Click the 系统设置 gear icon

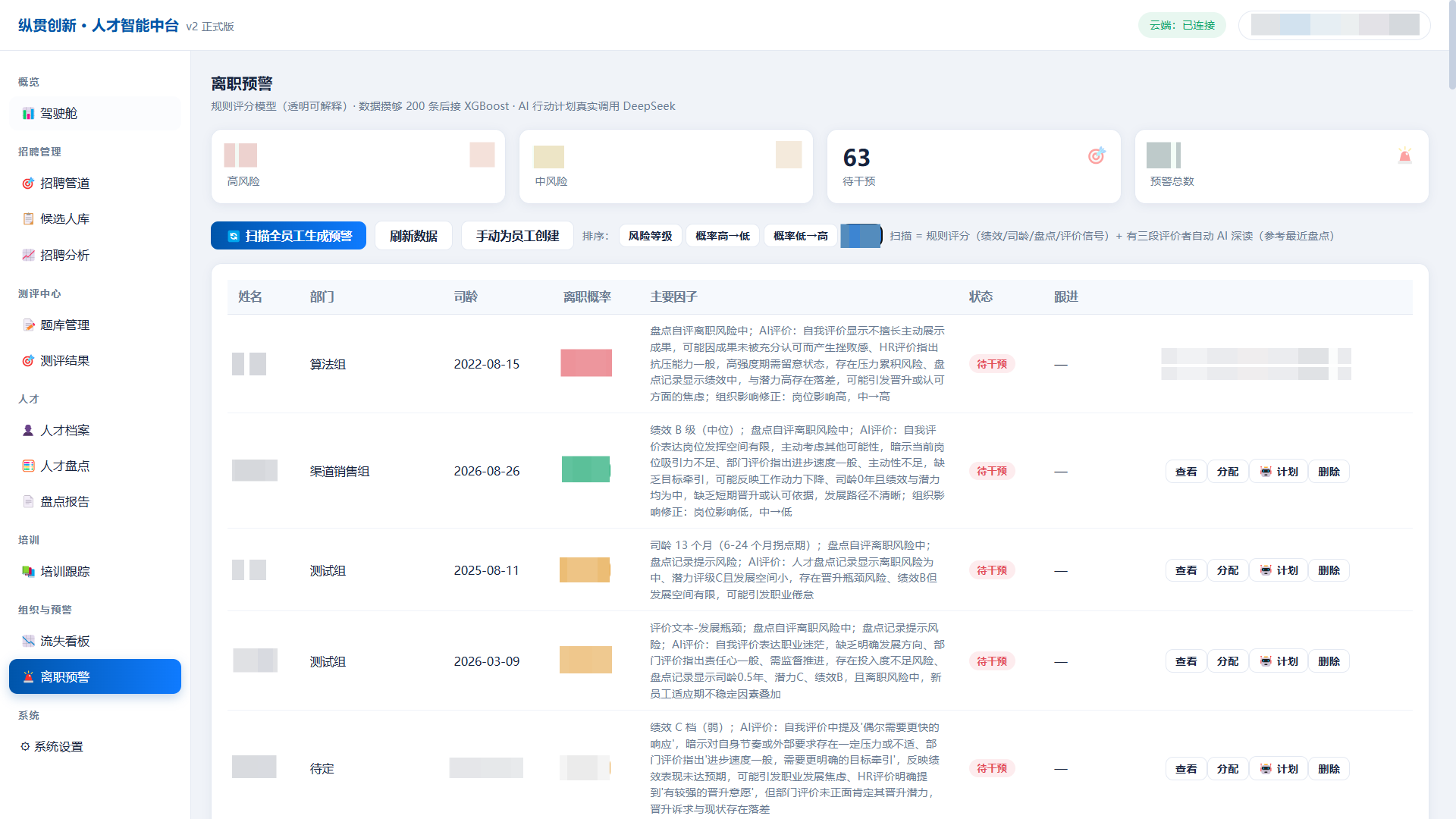click(x=25, y=747)
